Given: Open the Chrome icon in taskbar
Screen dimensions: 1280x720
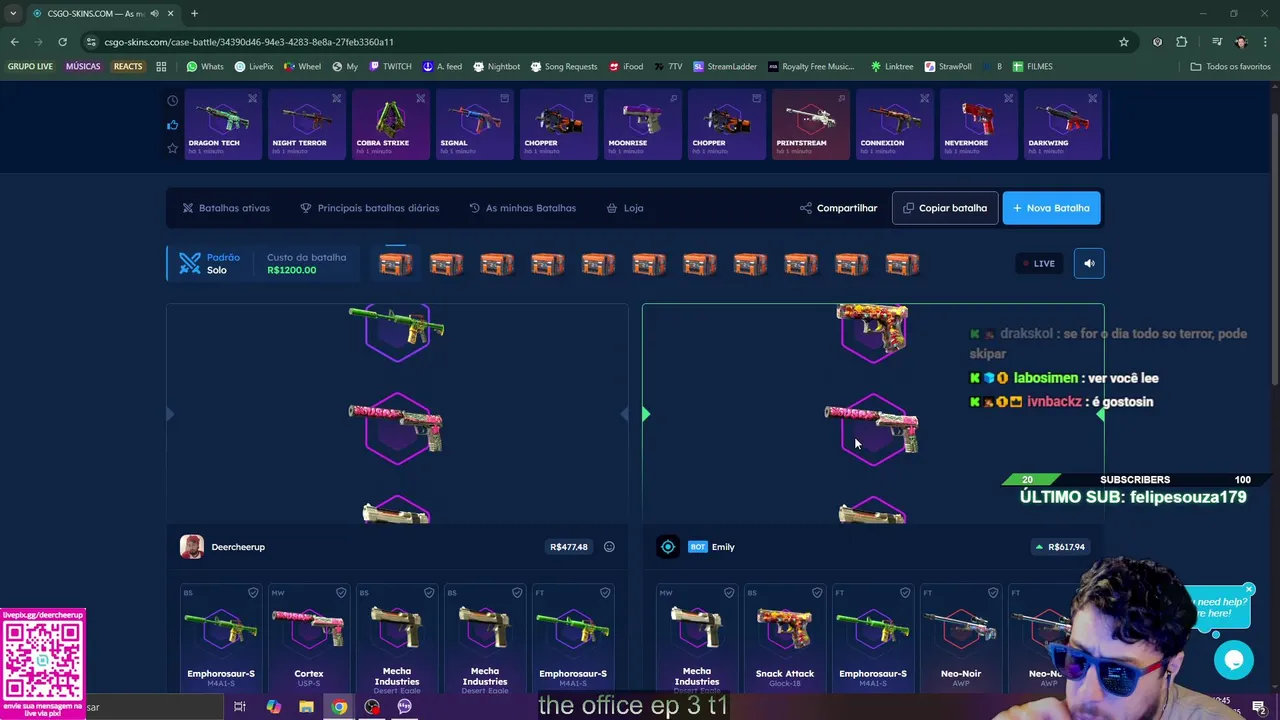Looking at the screenshot, I should point(339,707).
